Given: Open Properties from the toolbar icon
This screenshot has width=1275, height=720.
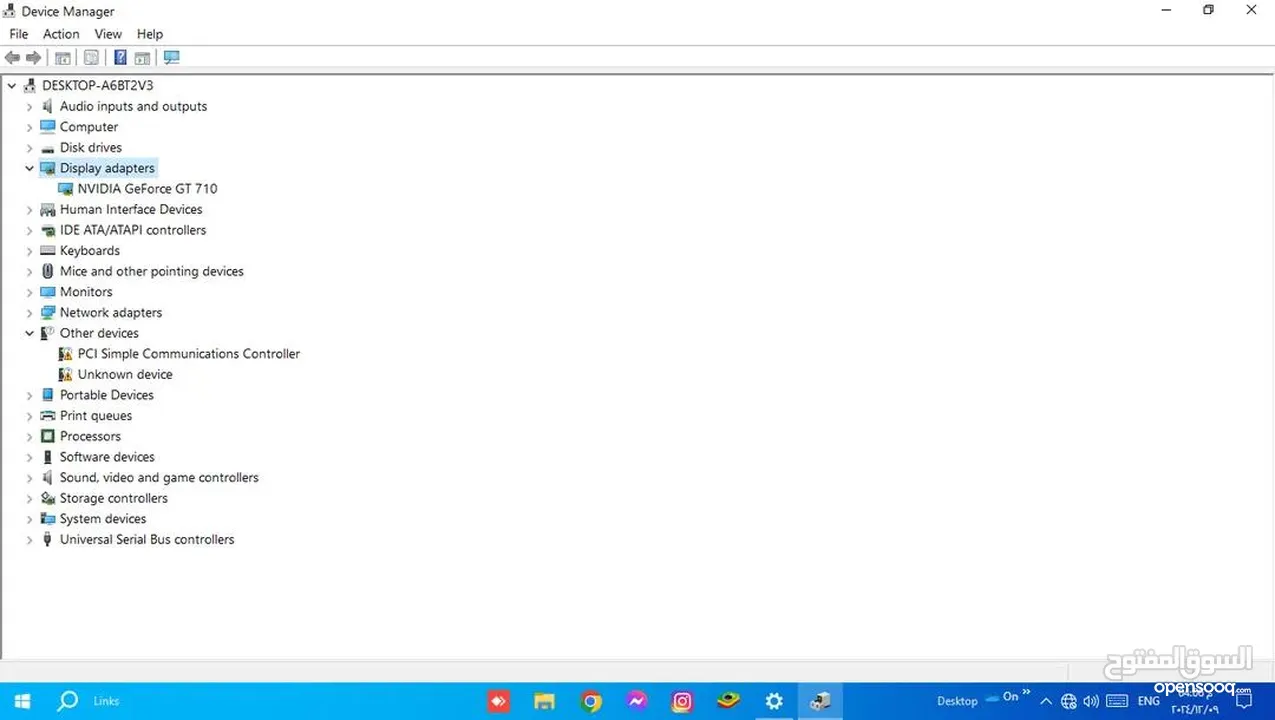Looking at the screenshot, I should click(x=91, y=58).
